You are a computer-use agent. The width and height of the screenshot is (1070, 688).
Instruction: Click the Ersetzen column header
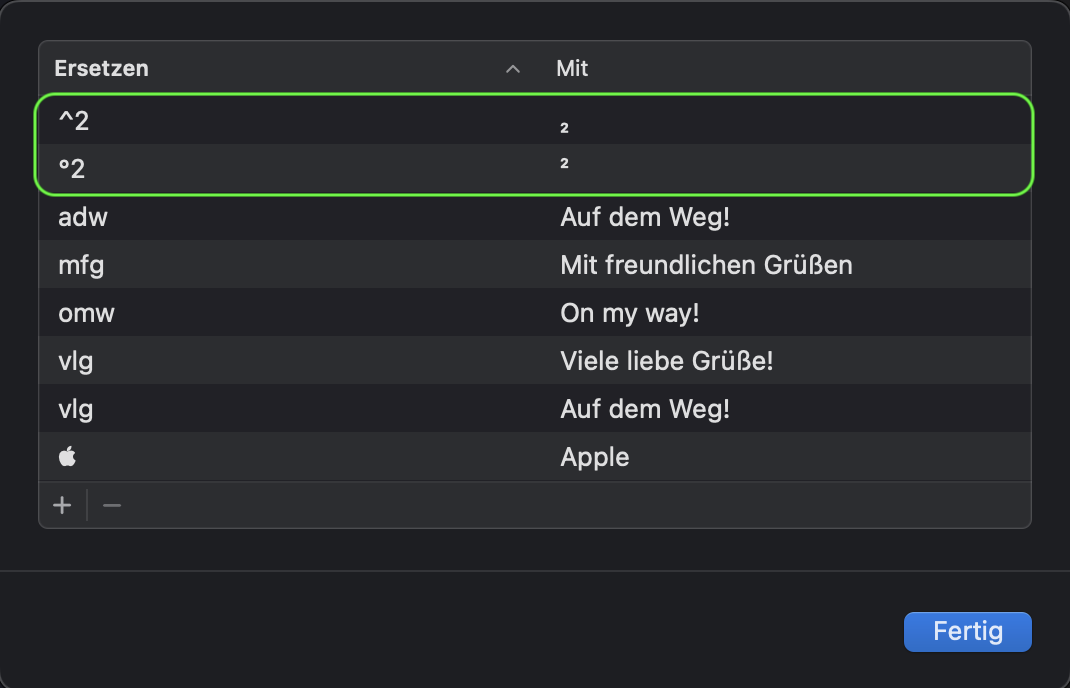102,69
